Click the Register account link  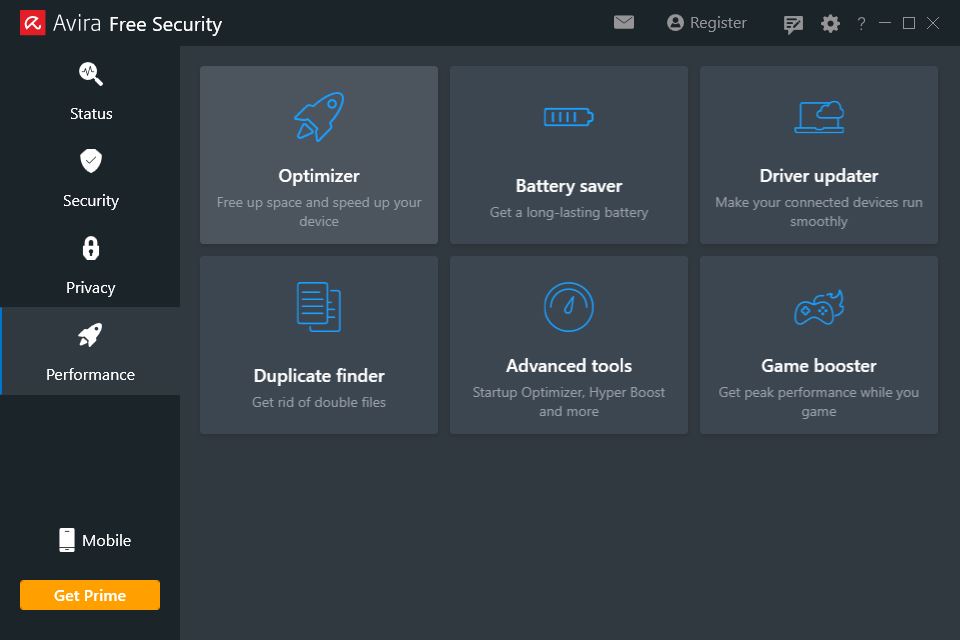(x=707, y=23)
